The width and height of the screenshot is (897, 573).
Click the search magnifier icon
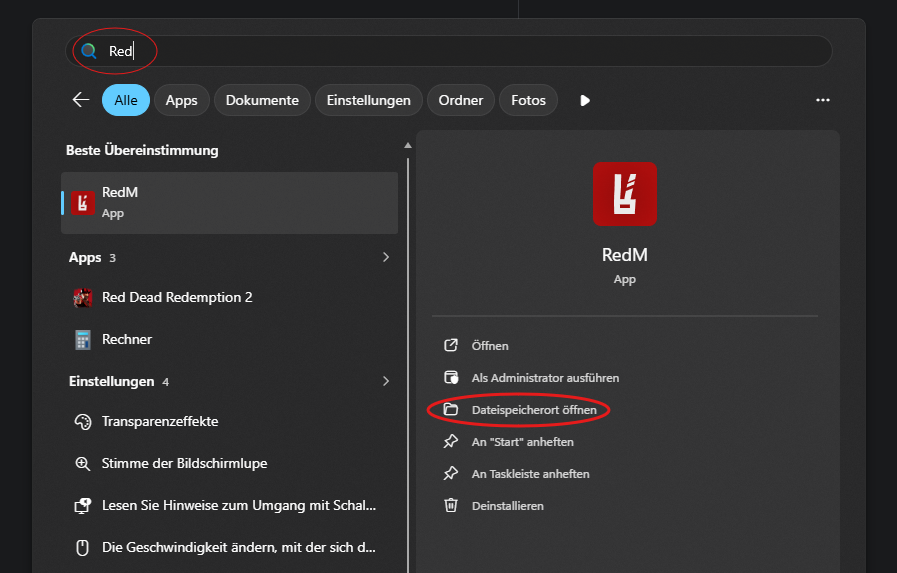pos(89,51)
